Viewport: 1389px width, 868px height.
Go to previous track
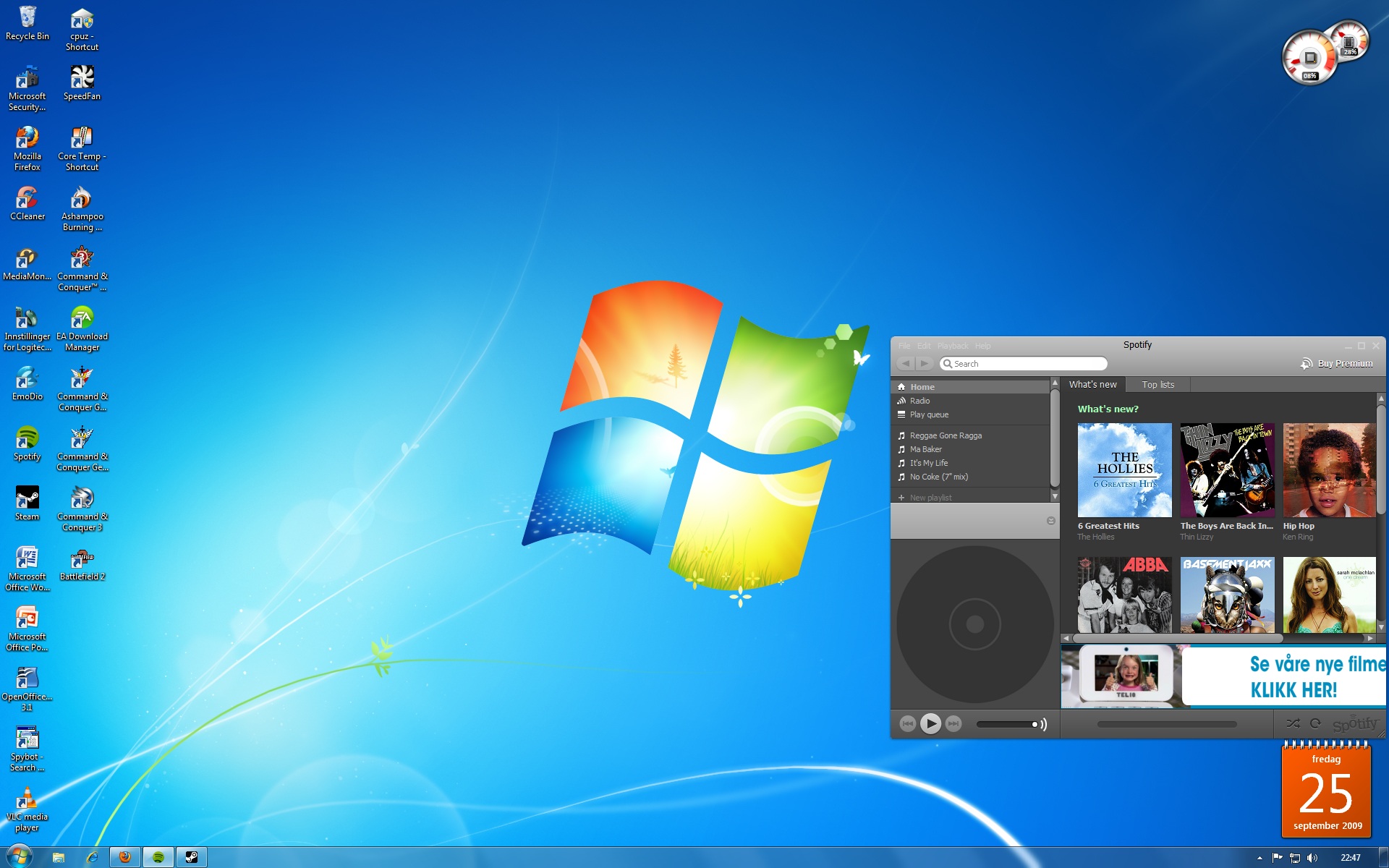pyautogui.click(x=907, y=723)
